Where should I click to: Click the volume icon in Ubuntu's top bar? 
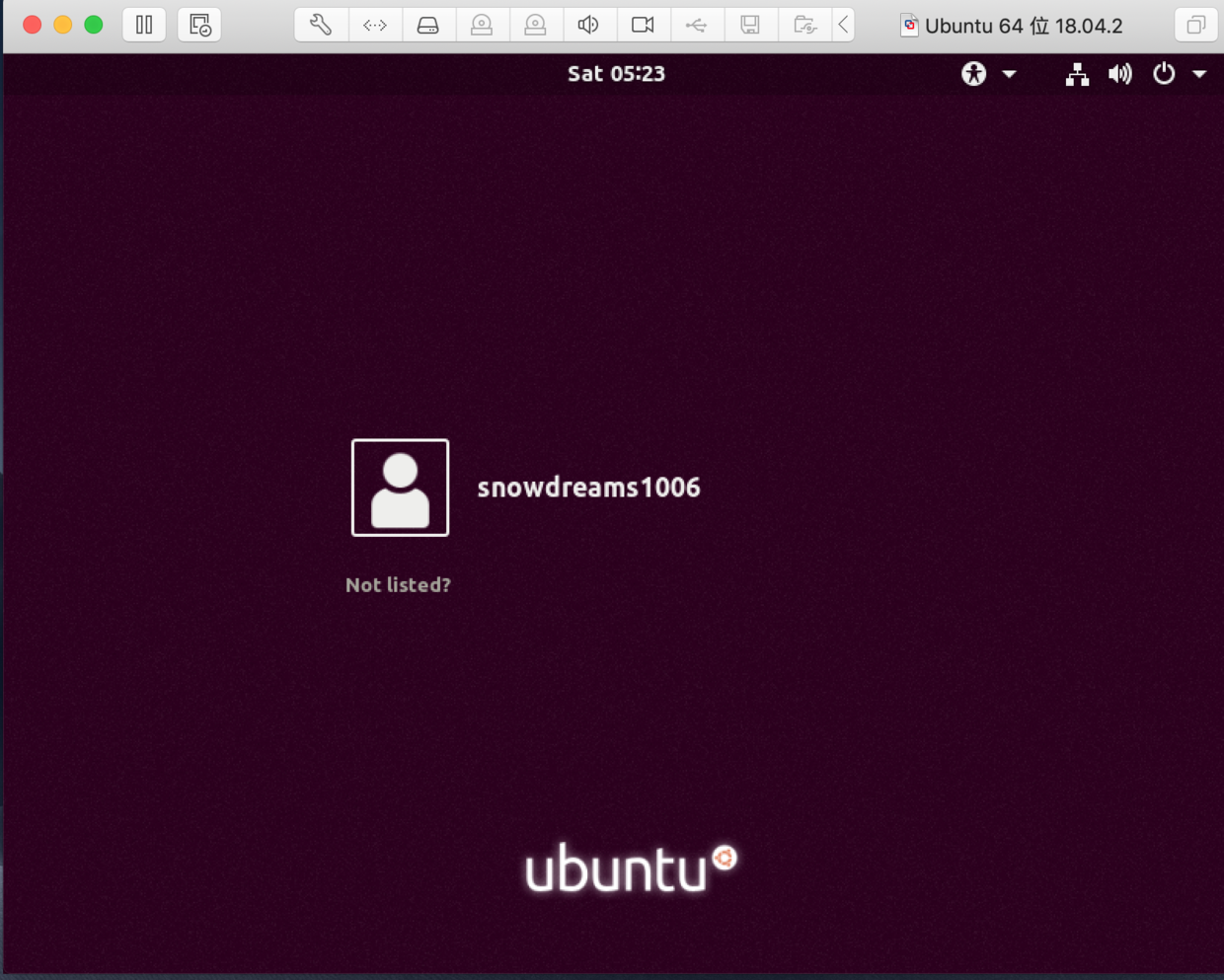1120,73
